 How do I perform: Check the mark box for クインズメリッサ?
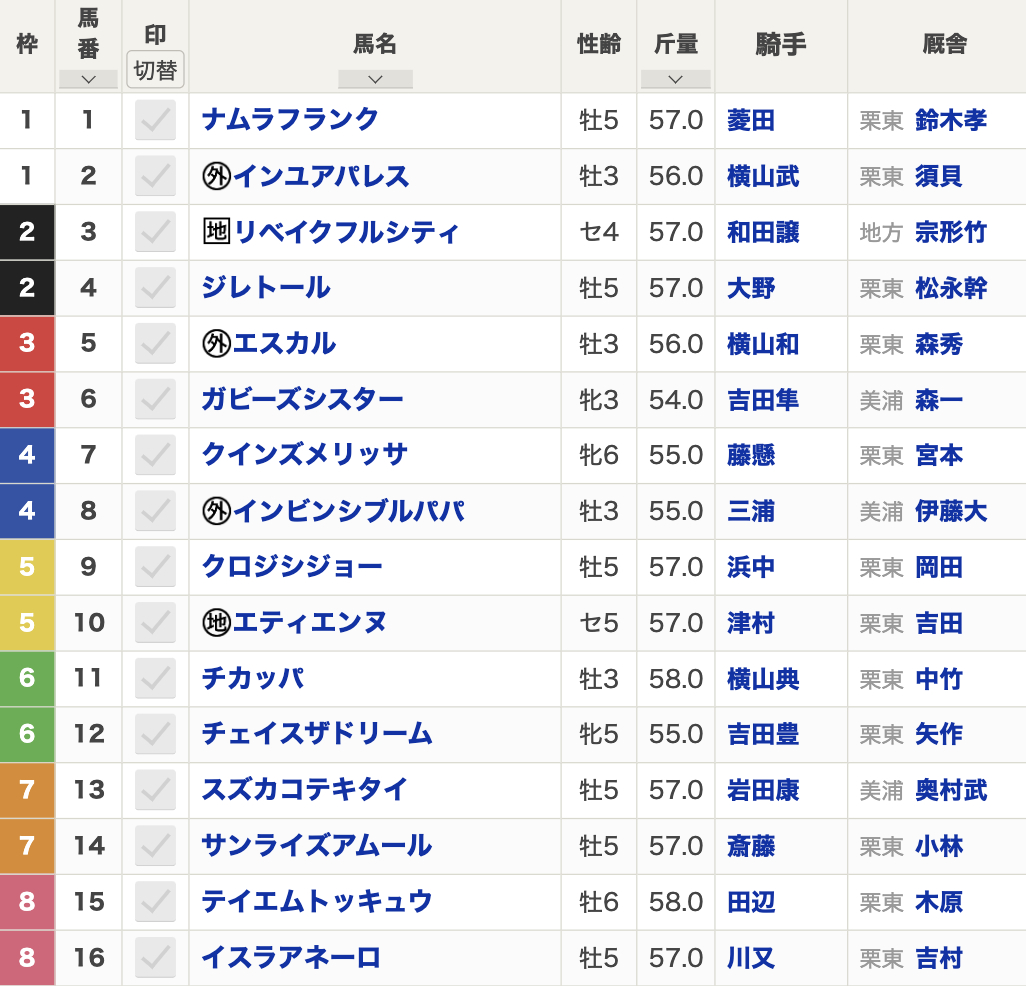point(156,455)
